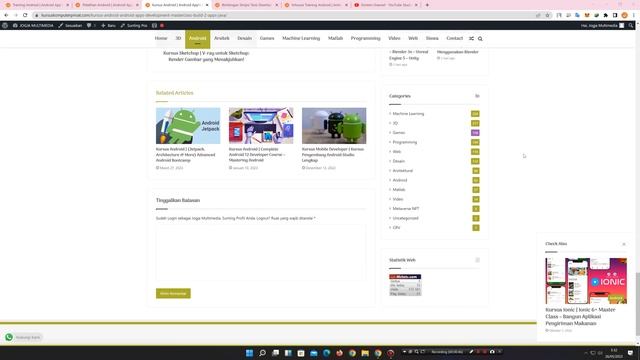The image size is (640, 360).
Task: Open Machine Learning category in sidebar
Action: pos(408,113)
